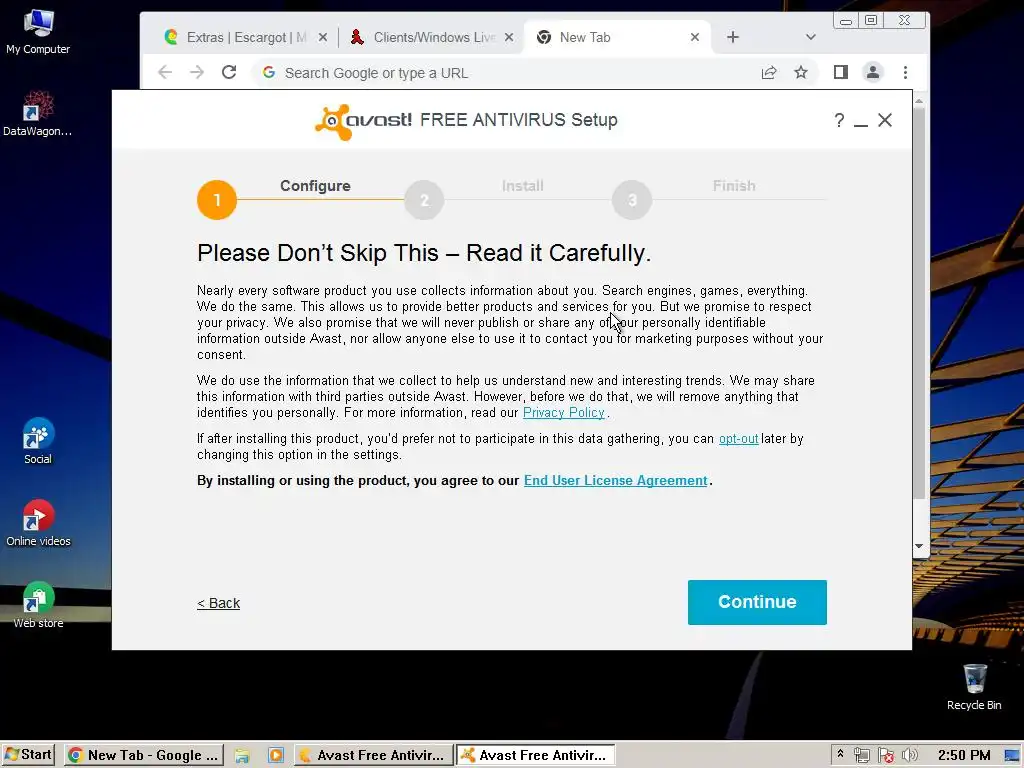This screenshot has width=1024, height=768.
Task: Click media player quick launch icon in taskbar
Action: pos(276,756)
